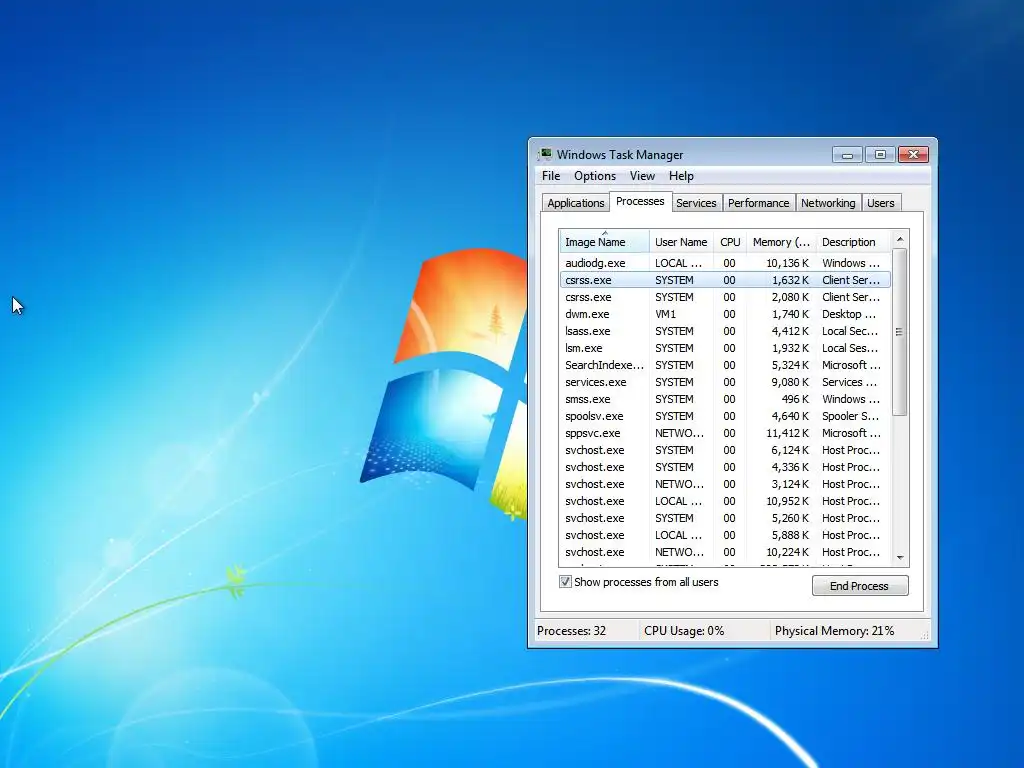Switch to the Applications tab
1024x768 pixels.
(x=575, y=203)
